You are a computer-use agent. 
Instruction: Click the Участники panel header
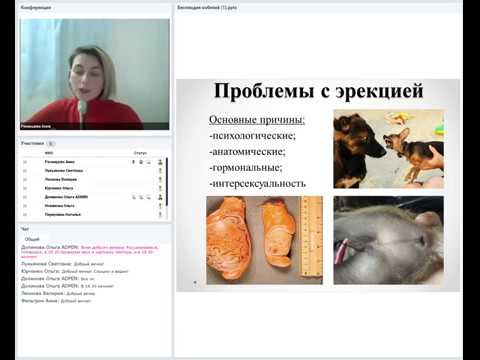pyautogui.click(x=32, y=143)
